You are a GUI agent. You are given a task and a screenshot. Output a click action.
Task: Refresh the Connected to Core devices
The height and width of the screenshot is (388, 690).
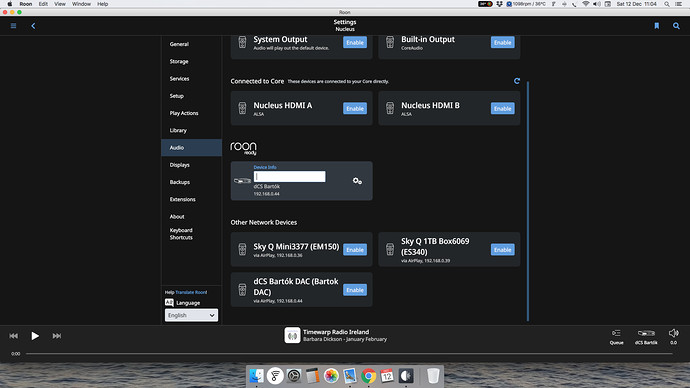point(517,81)
